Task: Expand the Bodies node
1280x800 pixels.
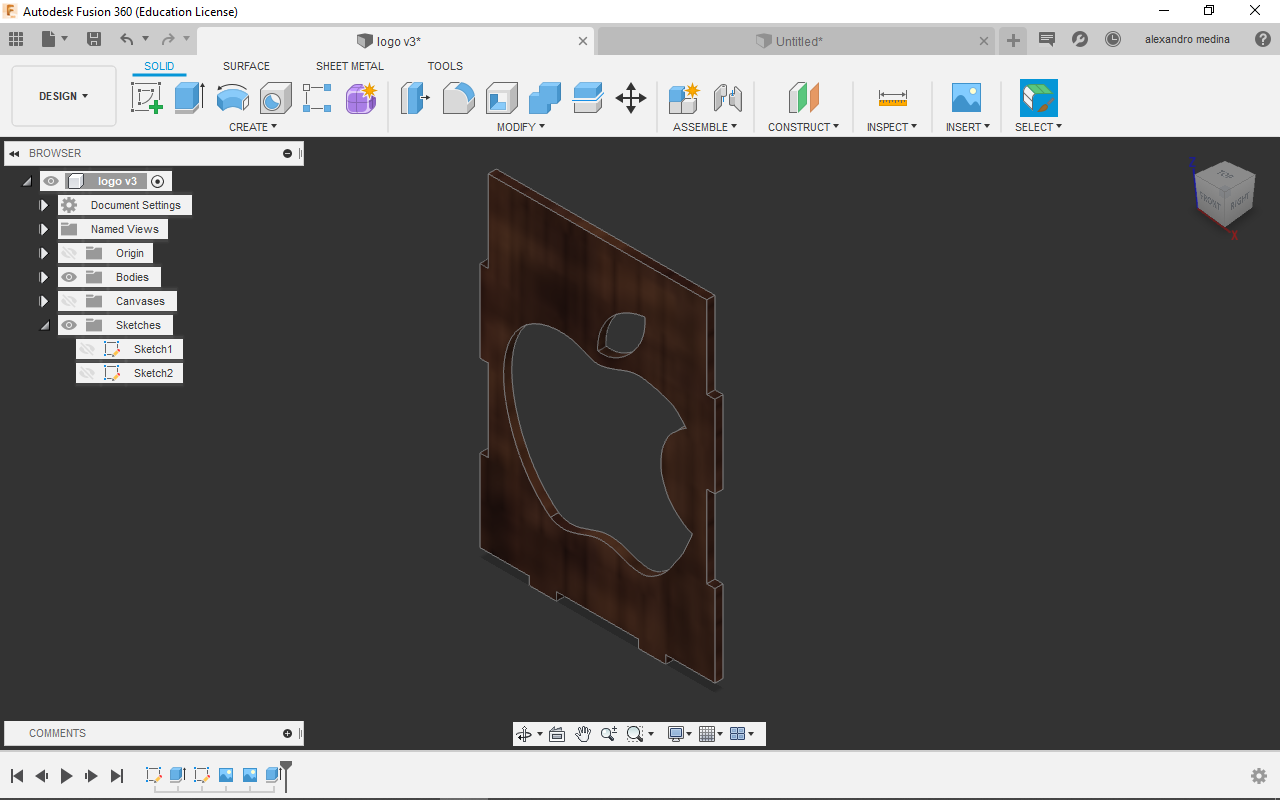Action: point(44,277)
